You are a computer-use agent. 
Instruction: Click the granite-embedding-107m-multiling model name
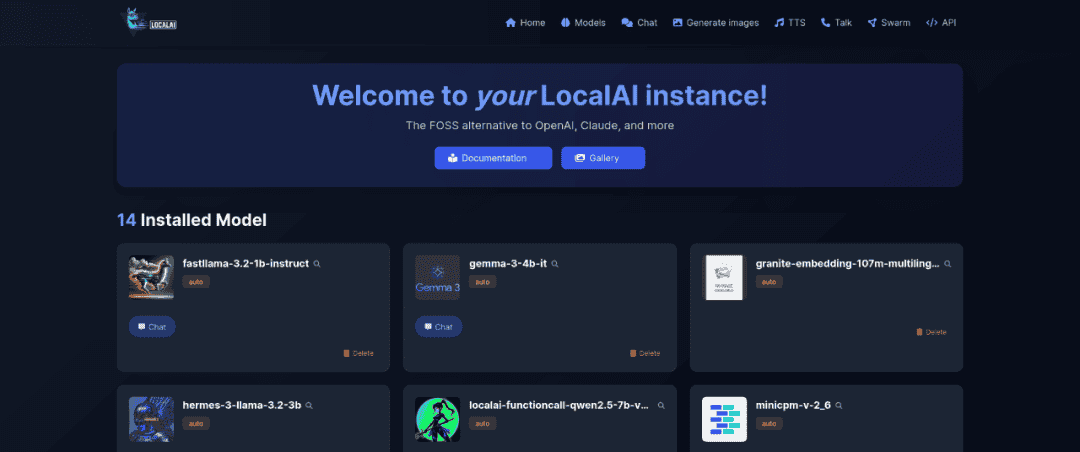(847, 263)
